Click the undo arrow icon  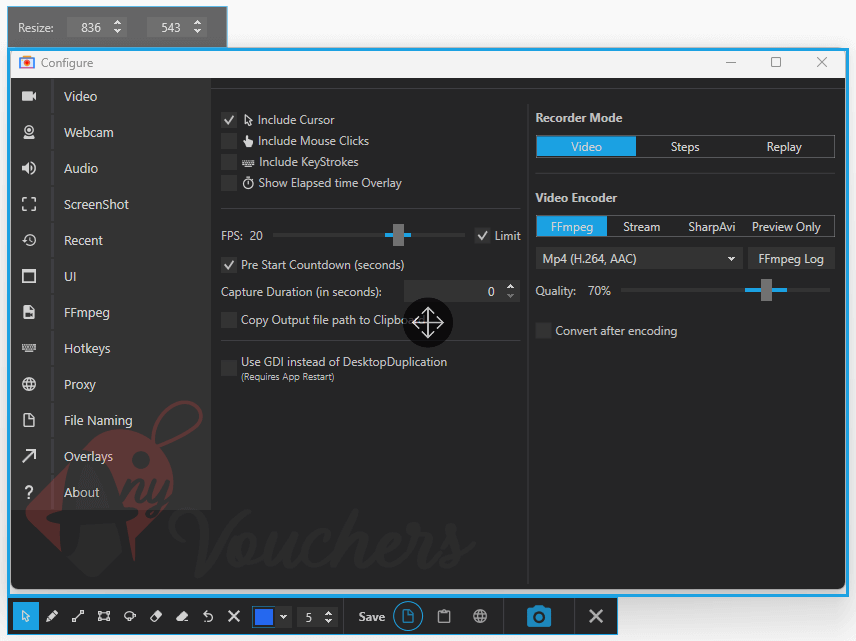[x=207, y=617]
